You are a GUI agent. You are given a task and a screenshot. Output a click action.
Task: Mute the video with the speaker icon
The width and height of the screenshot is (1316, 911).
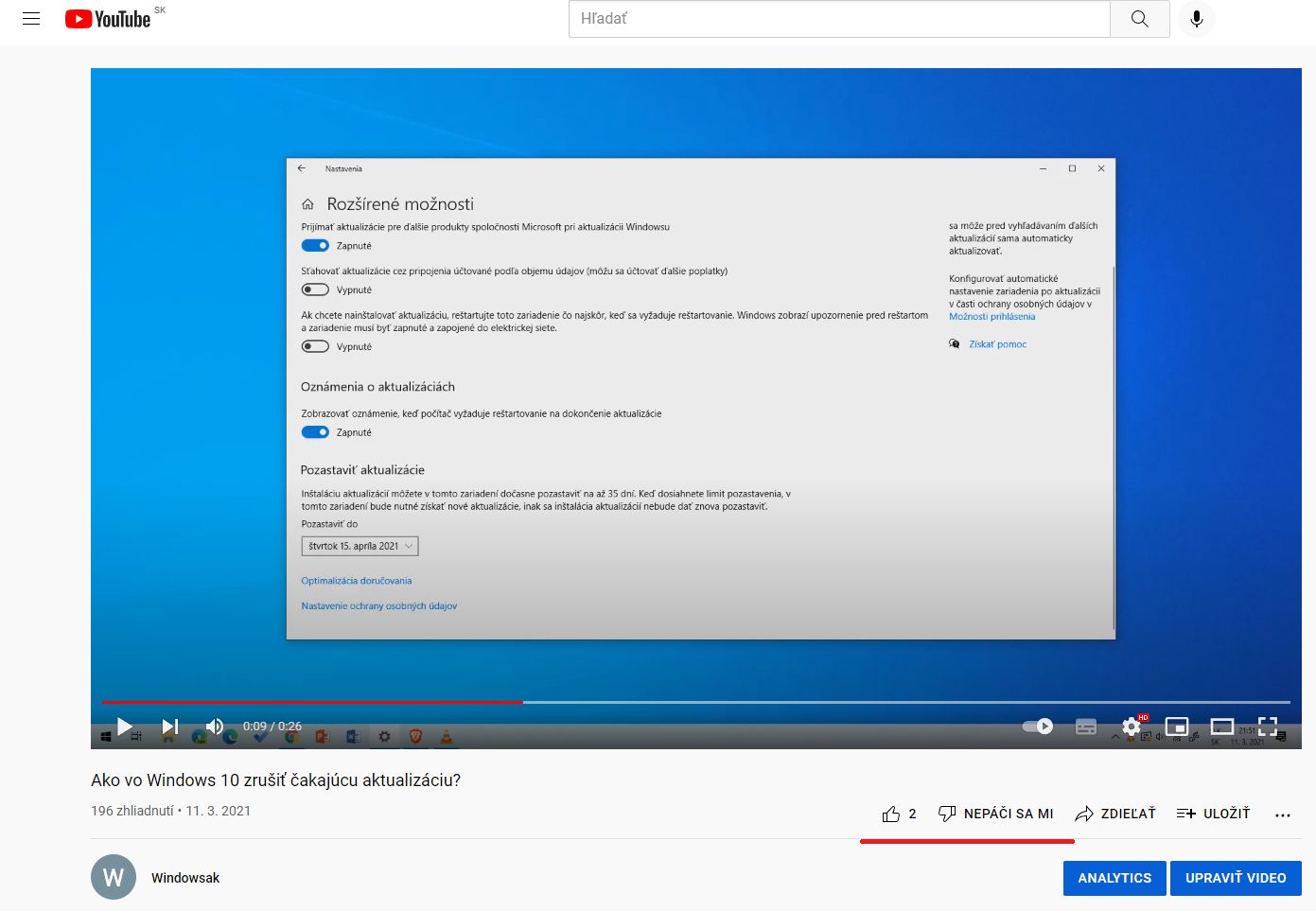[216, 727]
